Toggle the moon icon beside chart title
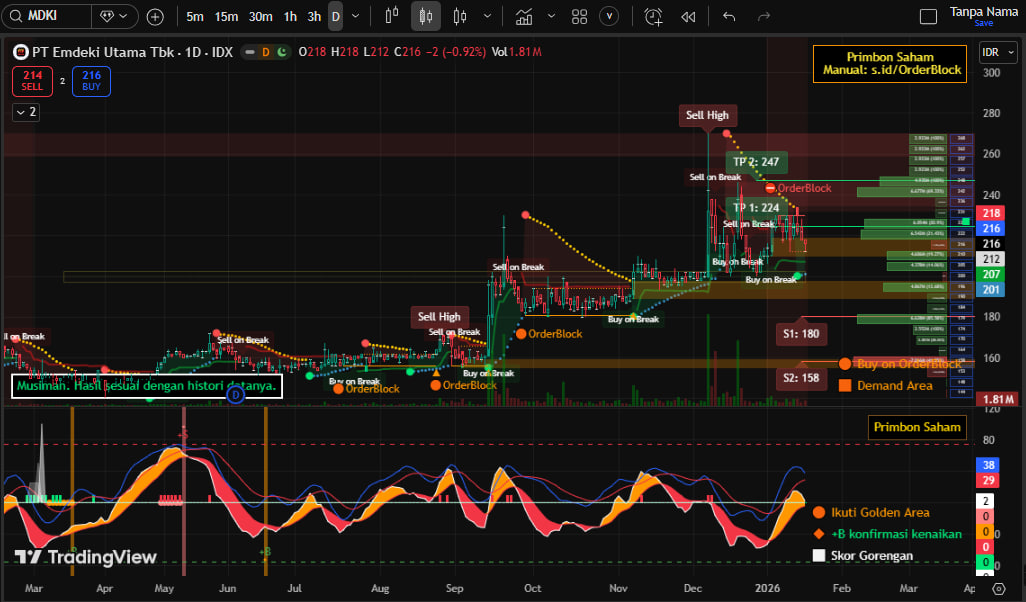 [282, 52]
